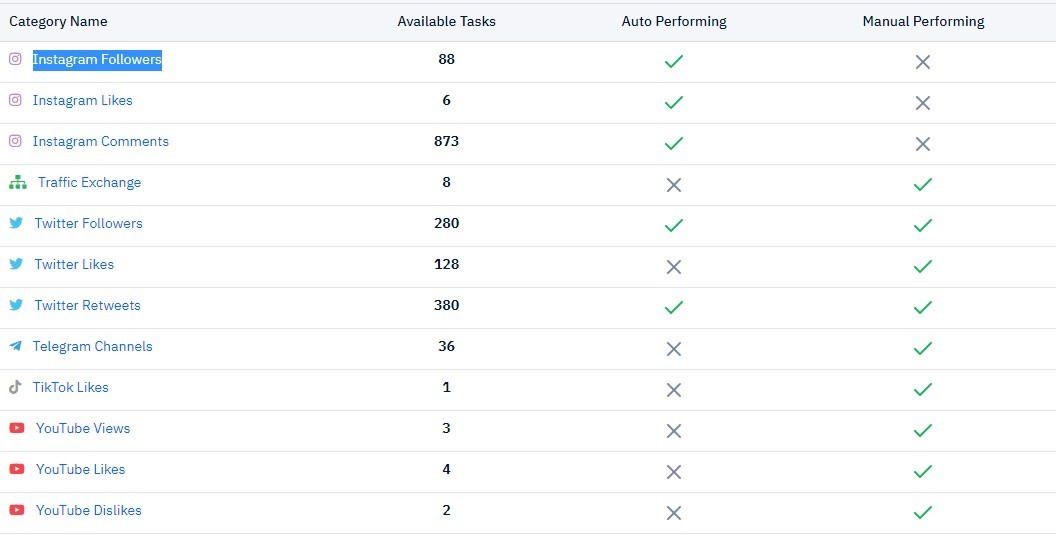Click the Twitter bird icon beside Twitter Likes
This screenshot has height=535, width=1056.
click(x=16, y=264)
